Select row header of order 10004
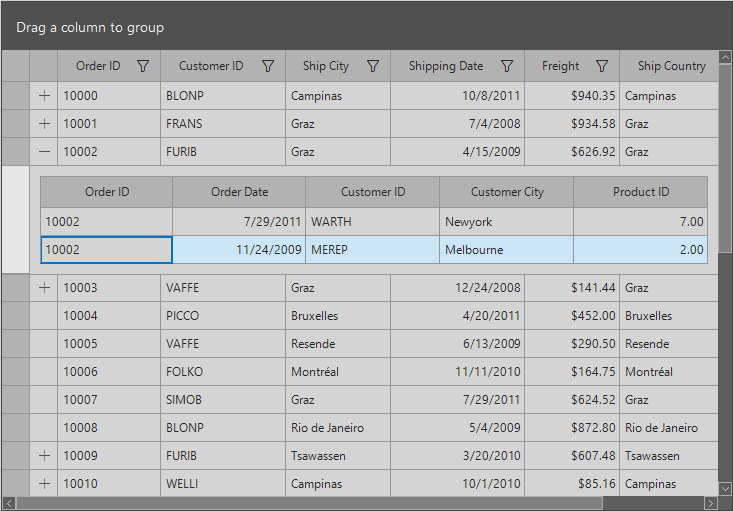733x511 pixels. (x=16, y=316)
